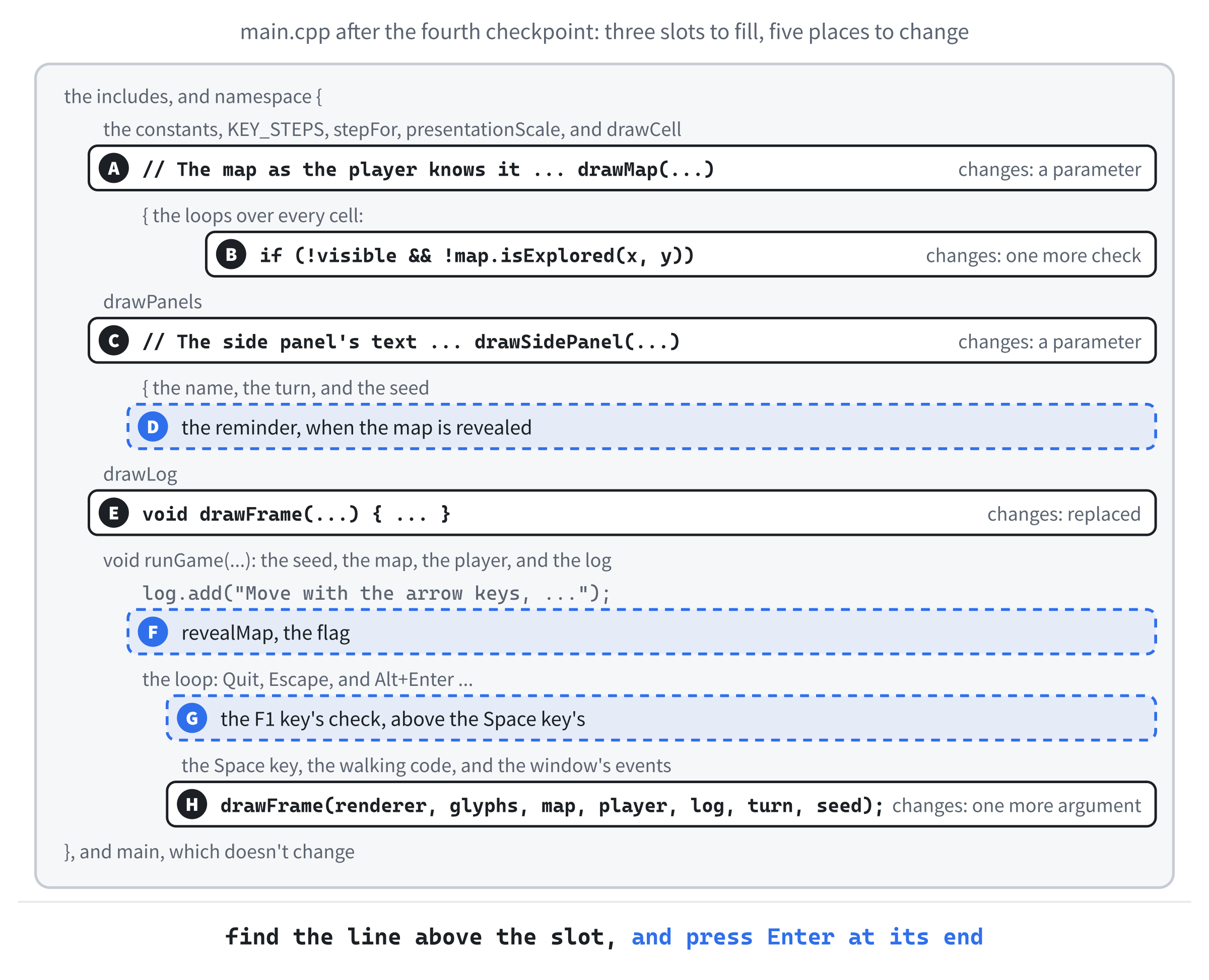Click the letter E badge beside drawFrame
The width and height of the screenshot is (1209, 980).
114,513
